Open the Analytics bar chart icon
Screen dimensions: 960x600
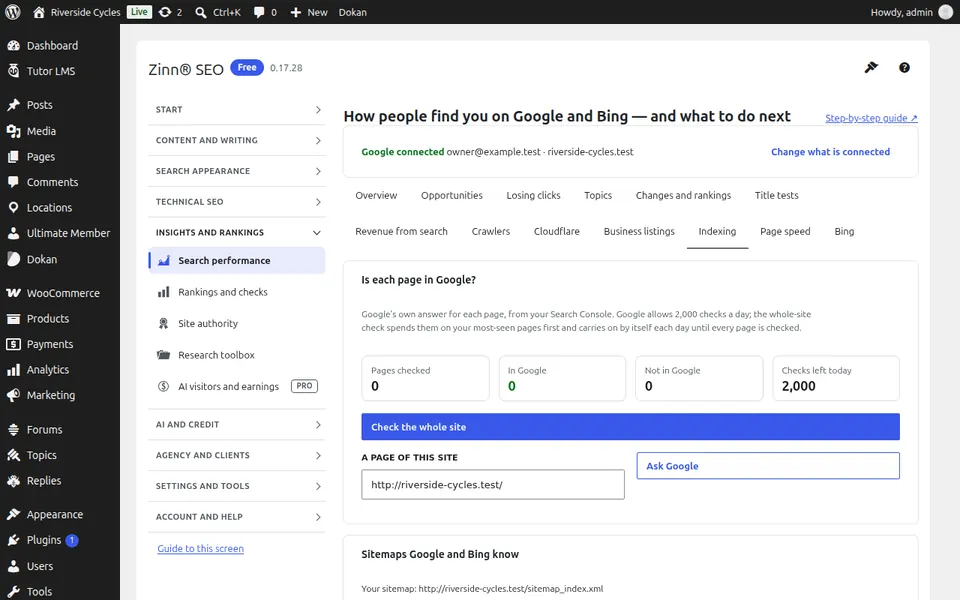(x=13, y=370)
